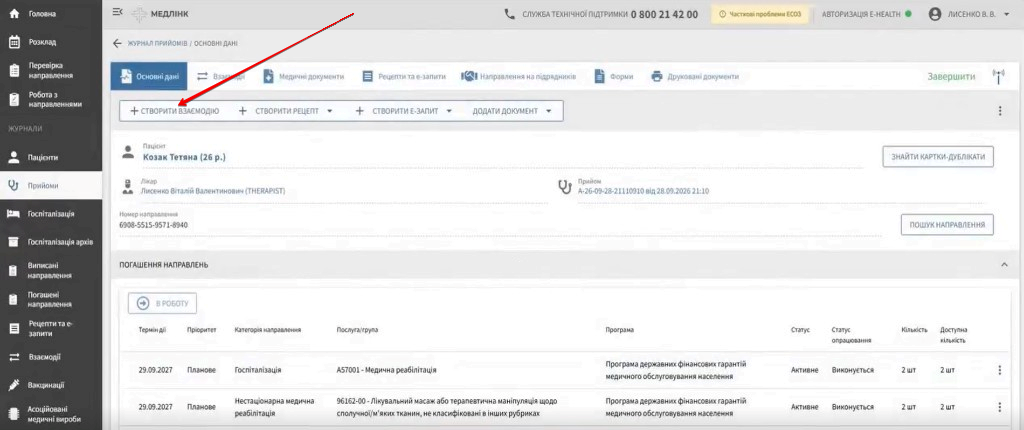Click Лікар field Лисенко Віталій Валентинович

(x=214, y=191)
